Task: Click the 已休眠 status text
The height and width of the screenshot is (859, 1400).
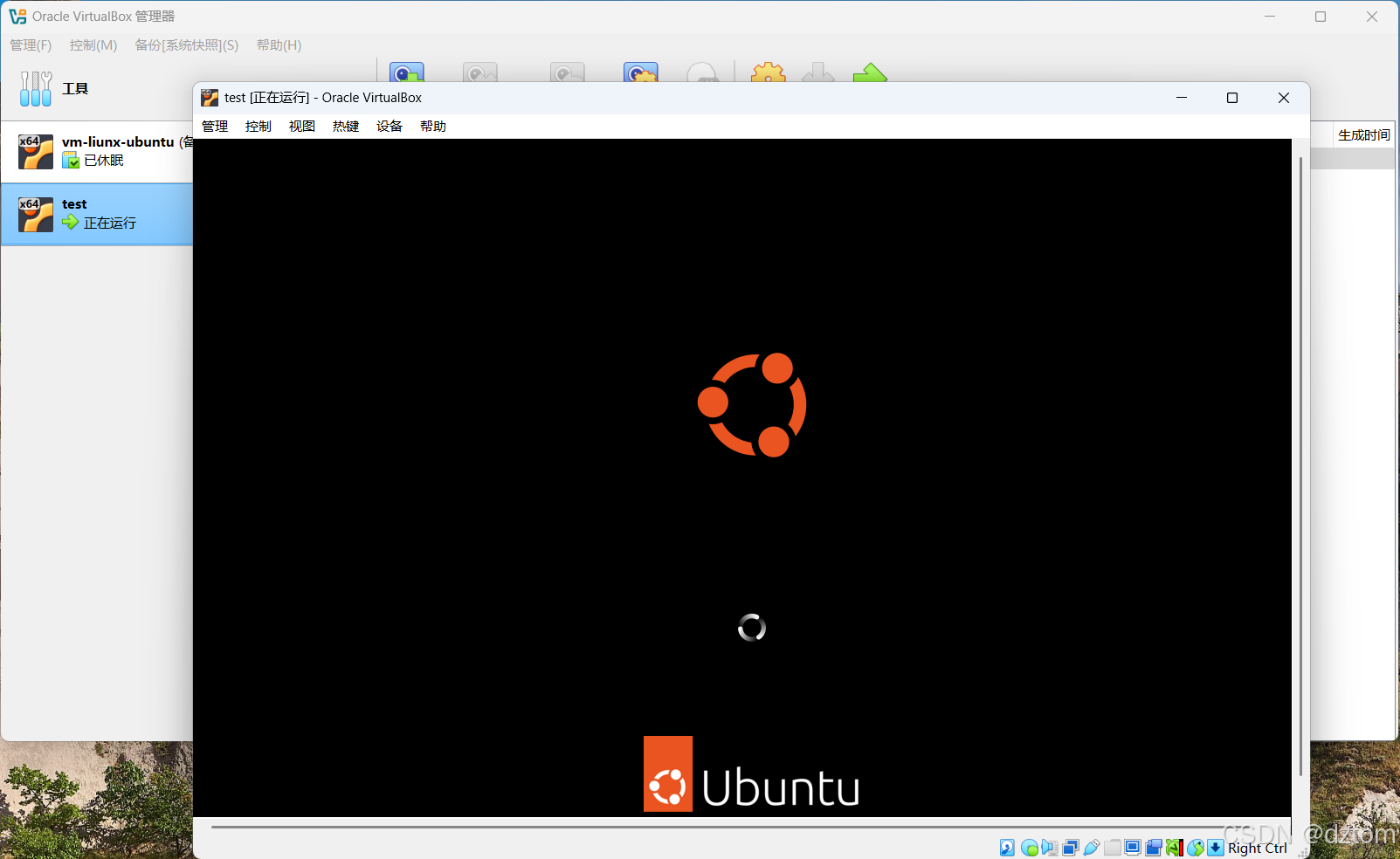Action: [104, 161]
